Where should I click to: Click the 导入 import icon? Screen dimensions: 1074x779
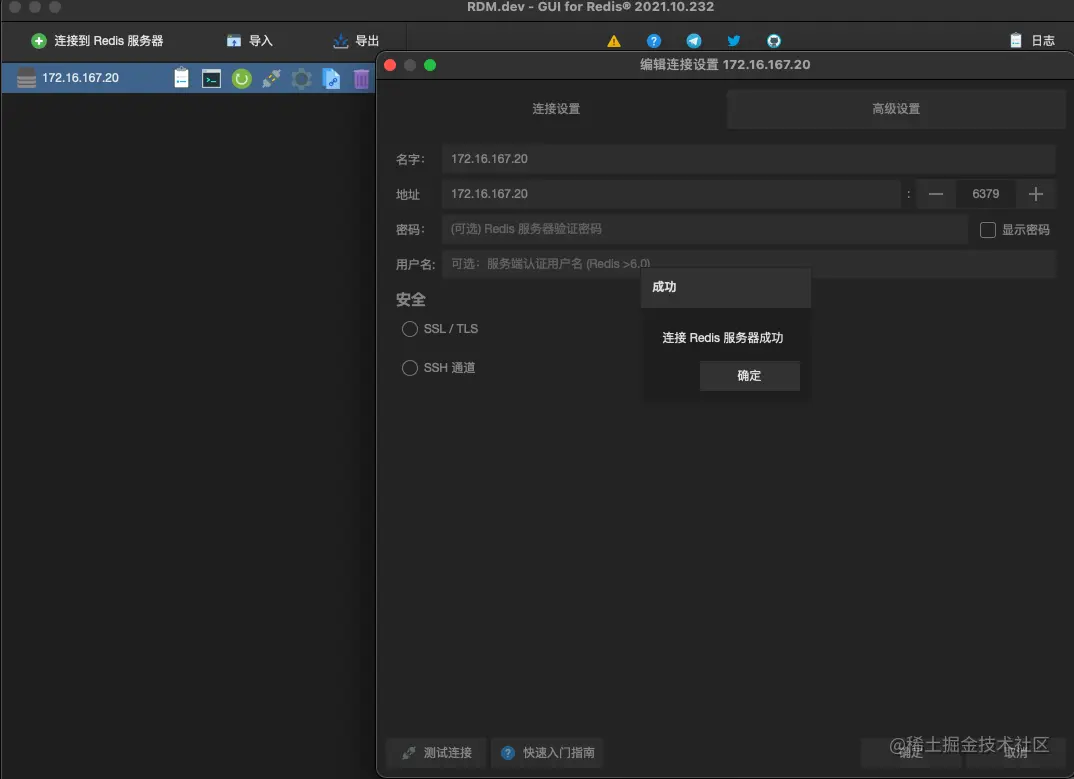coord(234,41)
